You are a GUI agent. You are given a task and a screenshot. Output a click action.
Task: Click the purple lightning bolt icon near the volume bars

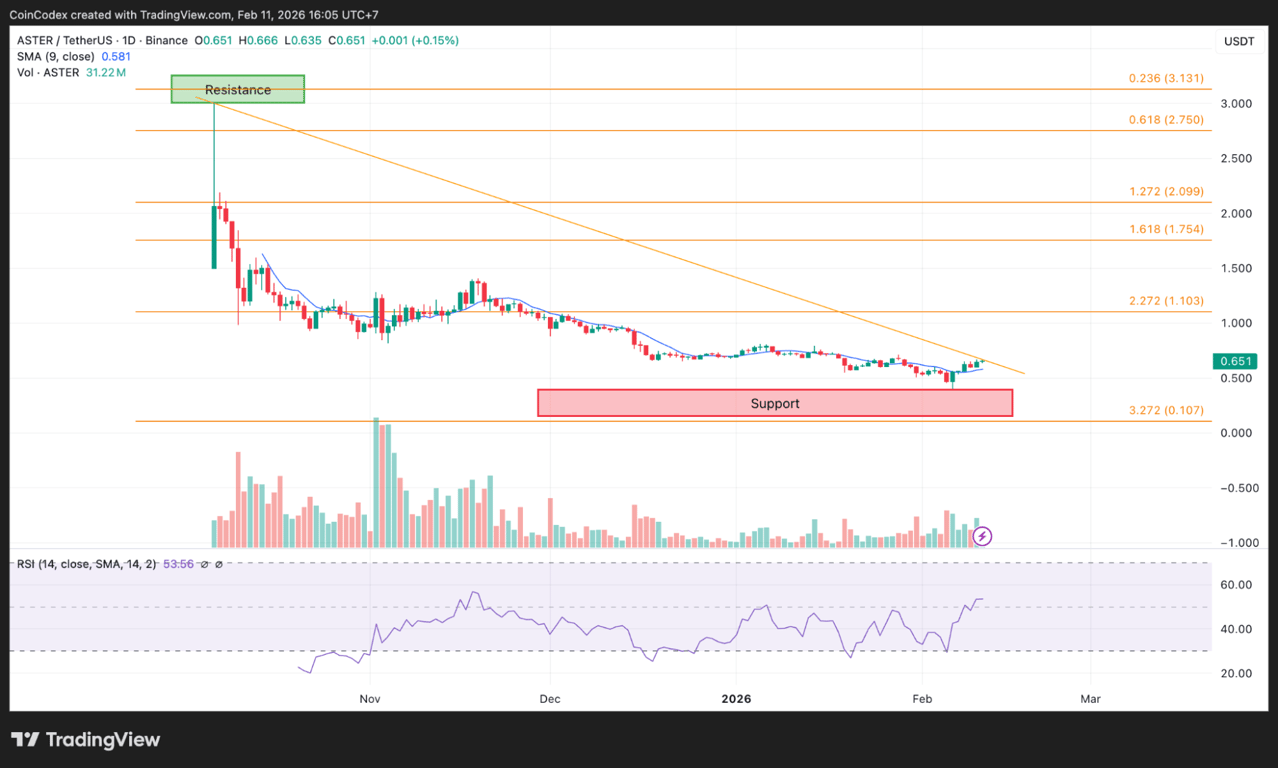[982, 536]
